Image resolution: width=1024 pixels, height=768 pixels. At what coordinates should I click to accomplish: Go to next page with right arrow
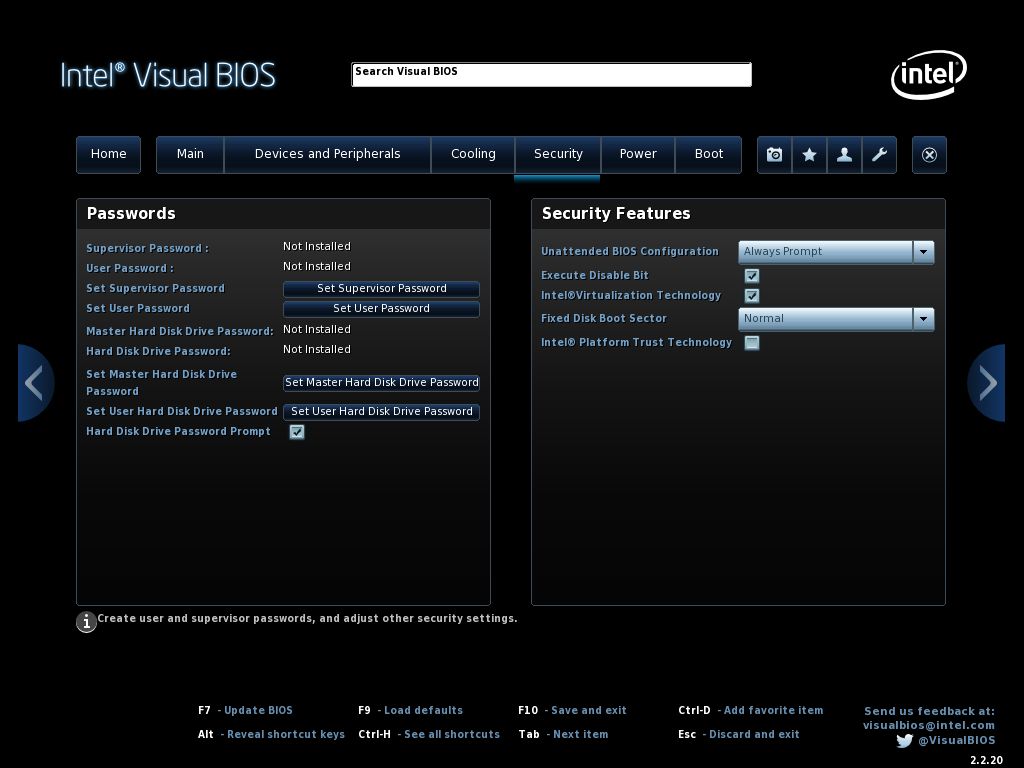986,383
